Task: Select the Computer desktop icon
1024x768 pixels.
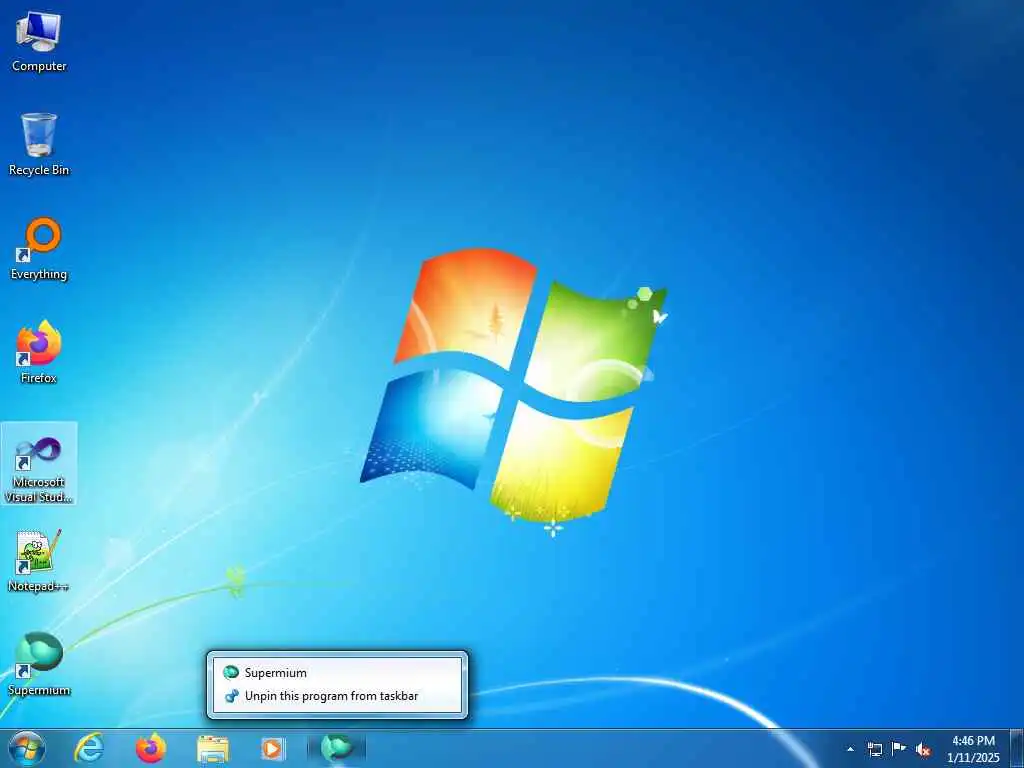Action: pos(39,43)
